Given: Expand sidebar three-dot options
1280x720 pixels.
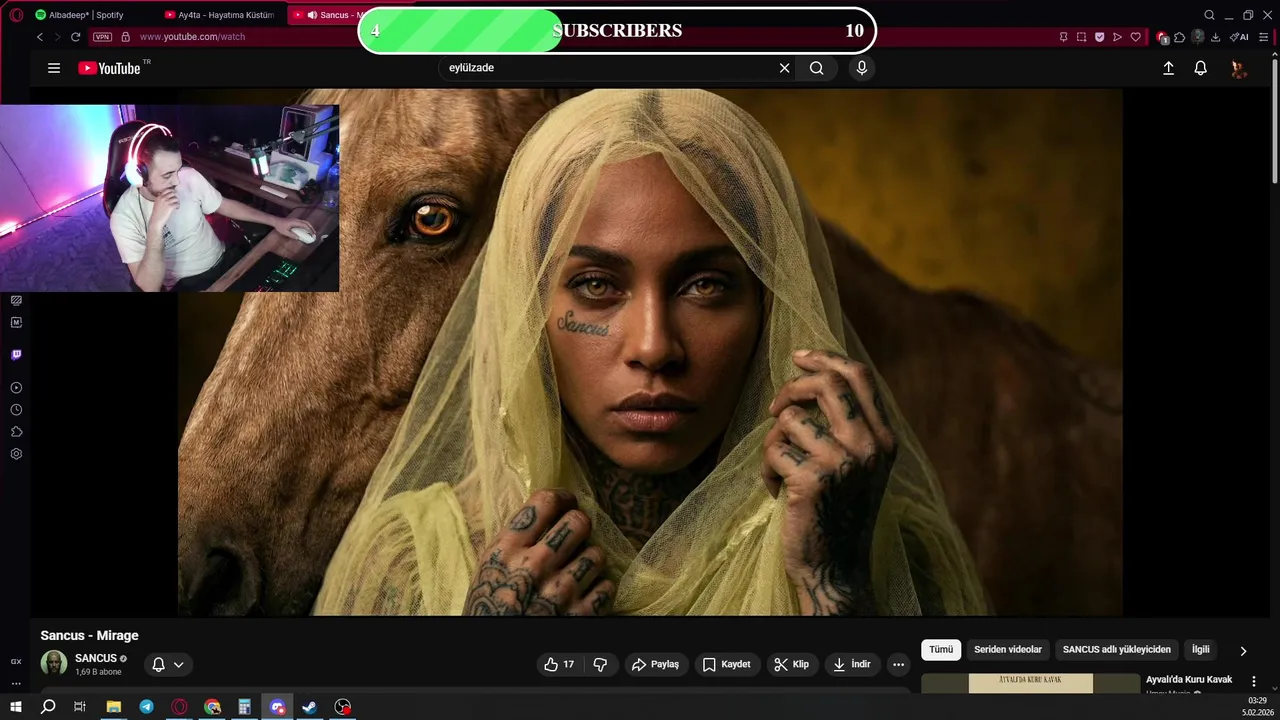Looking at the screenshot, I should [x=16, y=683].
